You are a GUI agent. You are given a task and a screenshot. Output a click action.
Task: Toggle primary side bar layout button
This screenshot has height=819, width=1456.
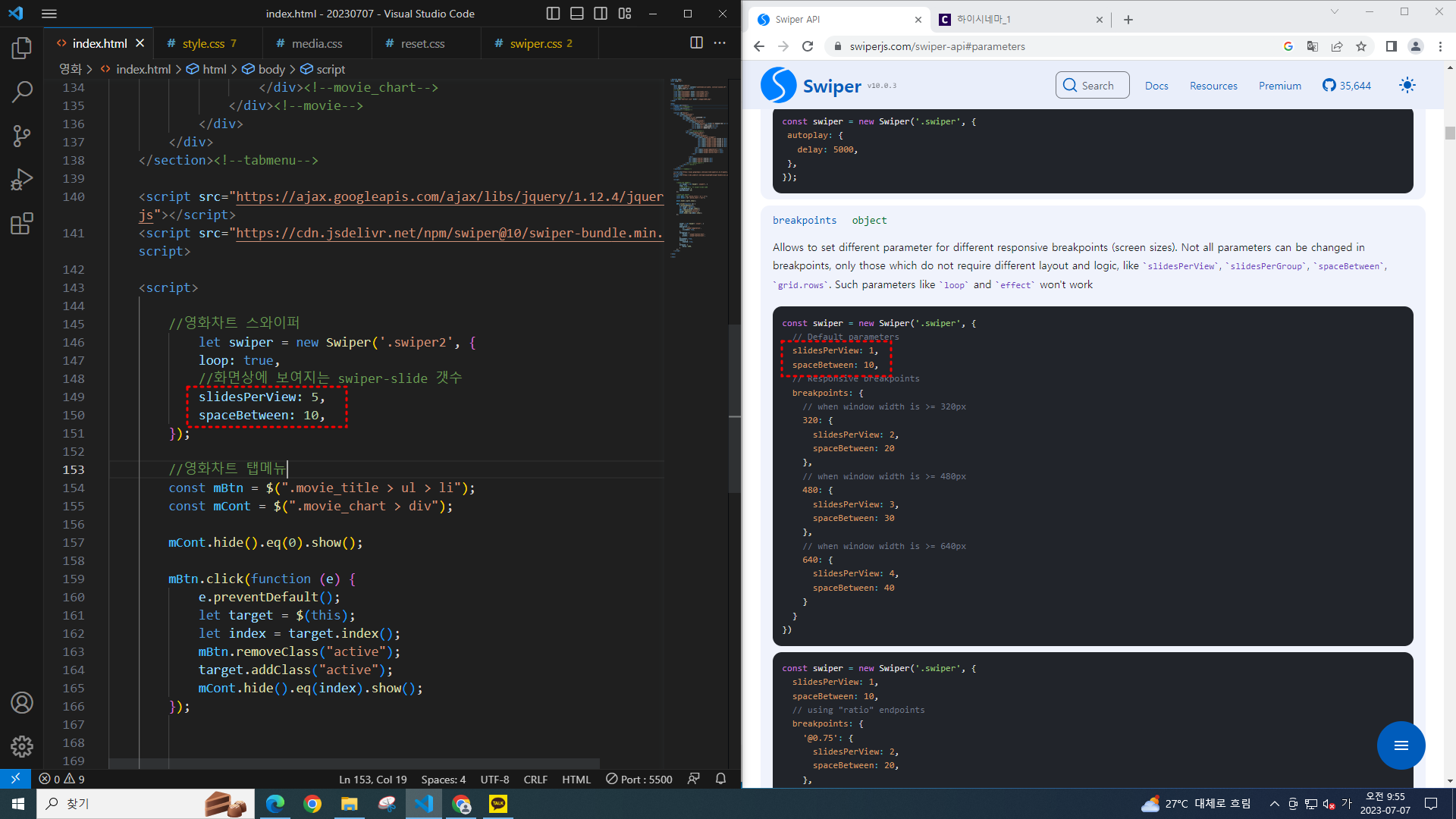pos(553,14)
